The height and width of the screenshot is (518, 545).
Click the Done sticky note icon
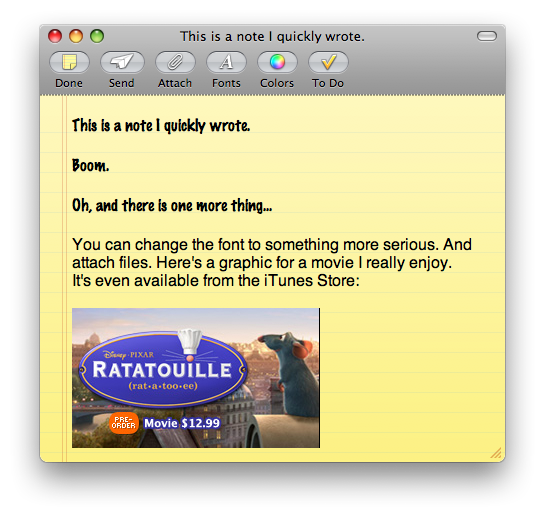click(x=69, y=62)
